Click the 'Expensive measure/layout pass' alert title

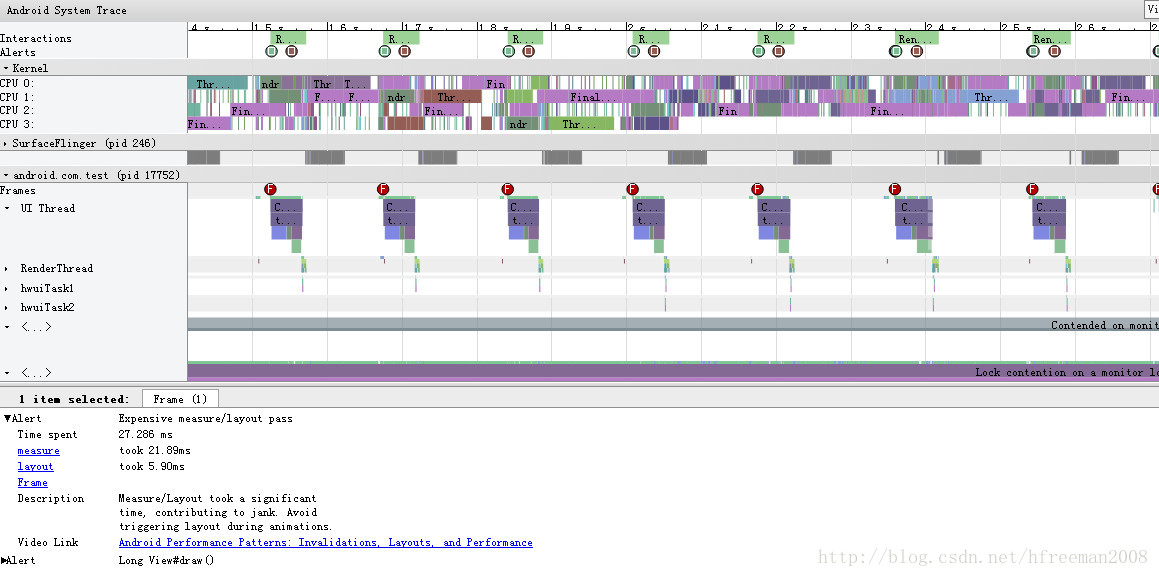[x=205, y=418]
